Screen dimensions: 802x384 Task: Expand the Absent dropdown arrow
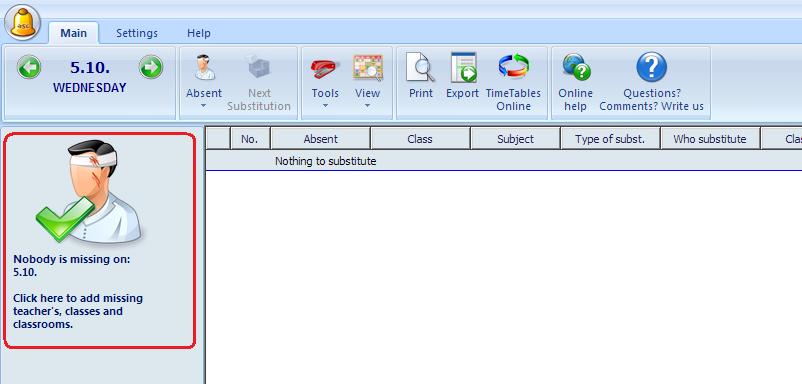tap(204, 106)
